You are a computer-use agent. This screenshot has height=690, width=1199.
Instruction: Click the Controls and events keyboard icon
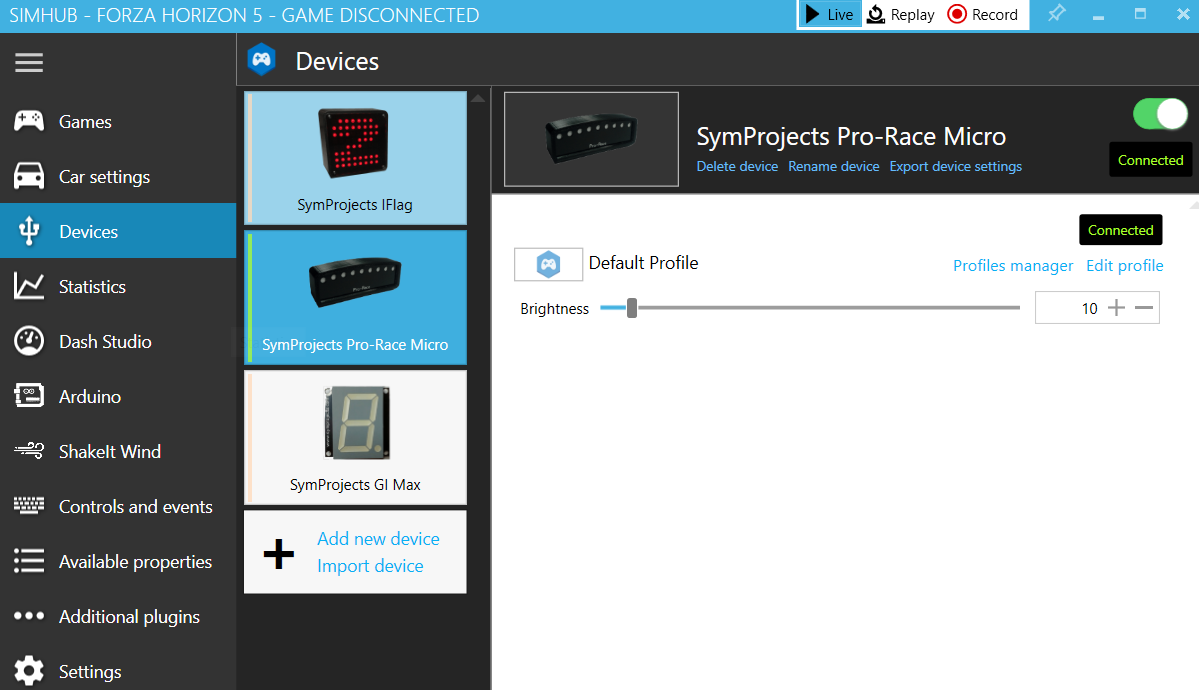point(29,507)
